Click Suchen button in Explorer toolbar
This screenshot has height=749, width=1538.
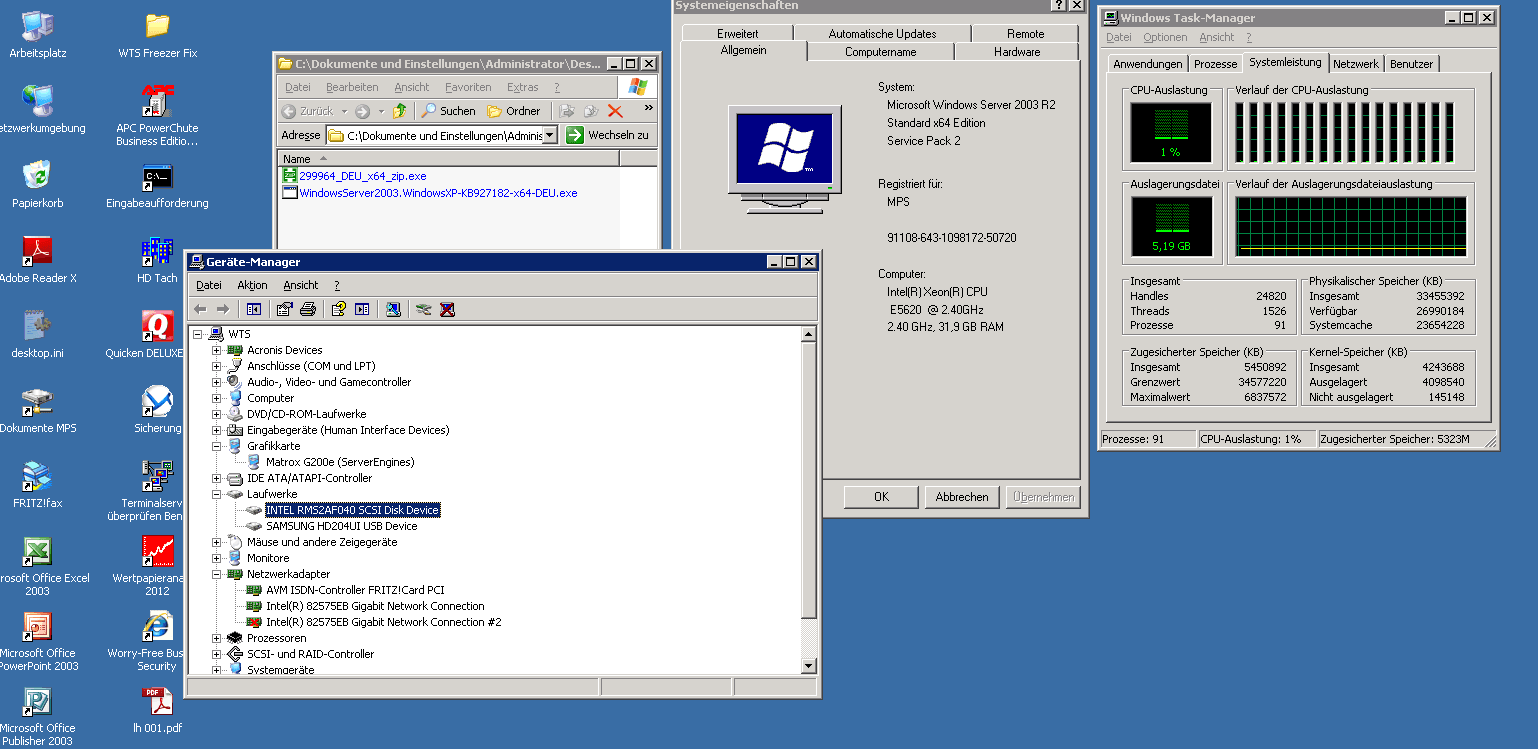click(449, 111)
